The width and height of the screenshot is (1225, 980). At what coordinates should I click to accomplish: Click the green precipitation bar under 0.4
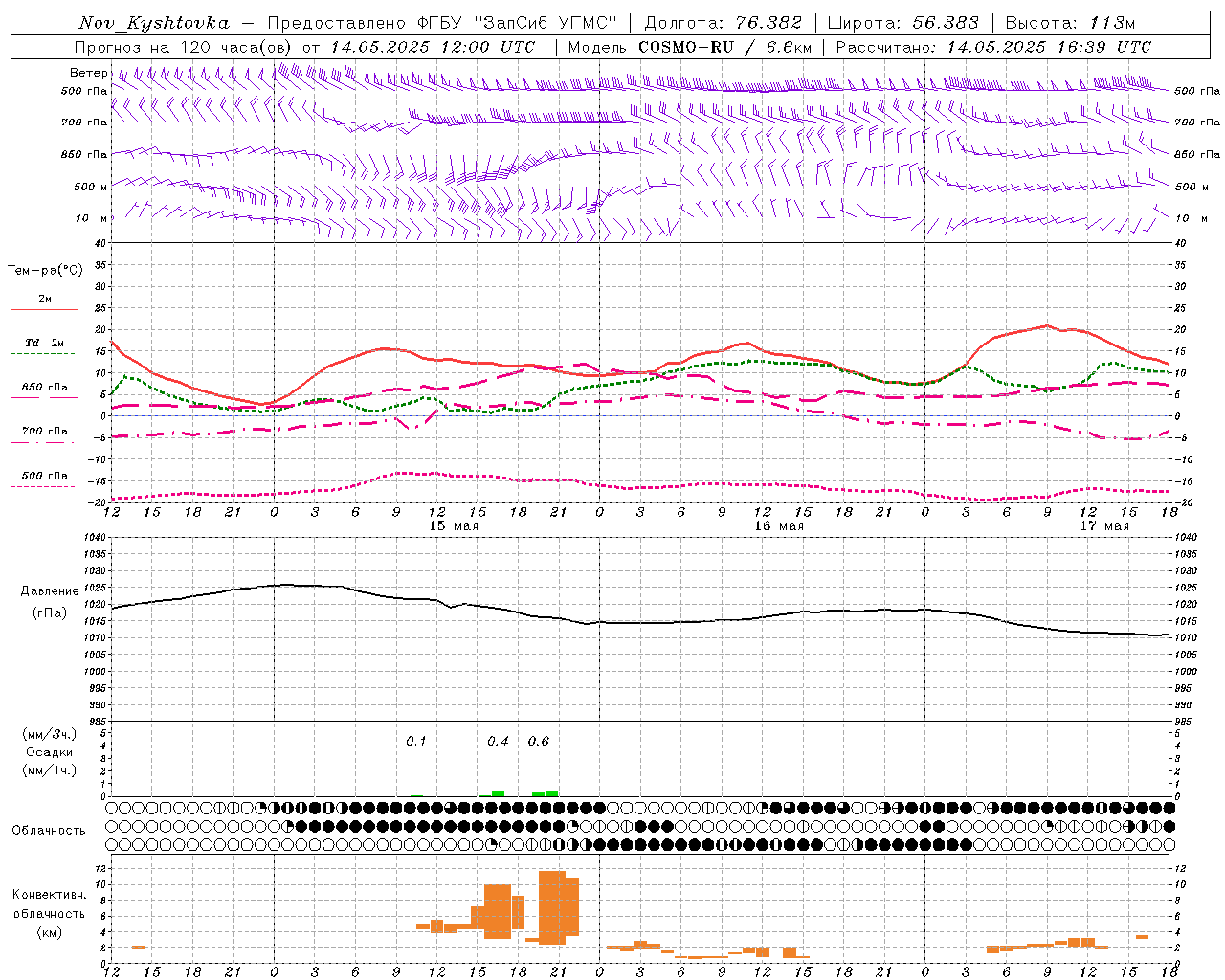click(498, 793)
